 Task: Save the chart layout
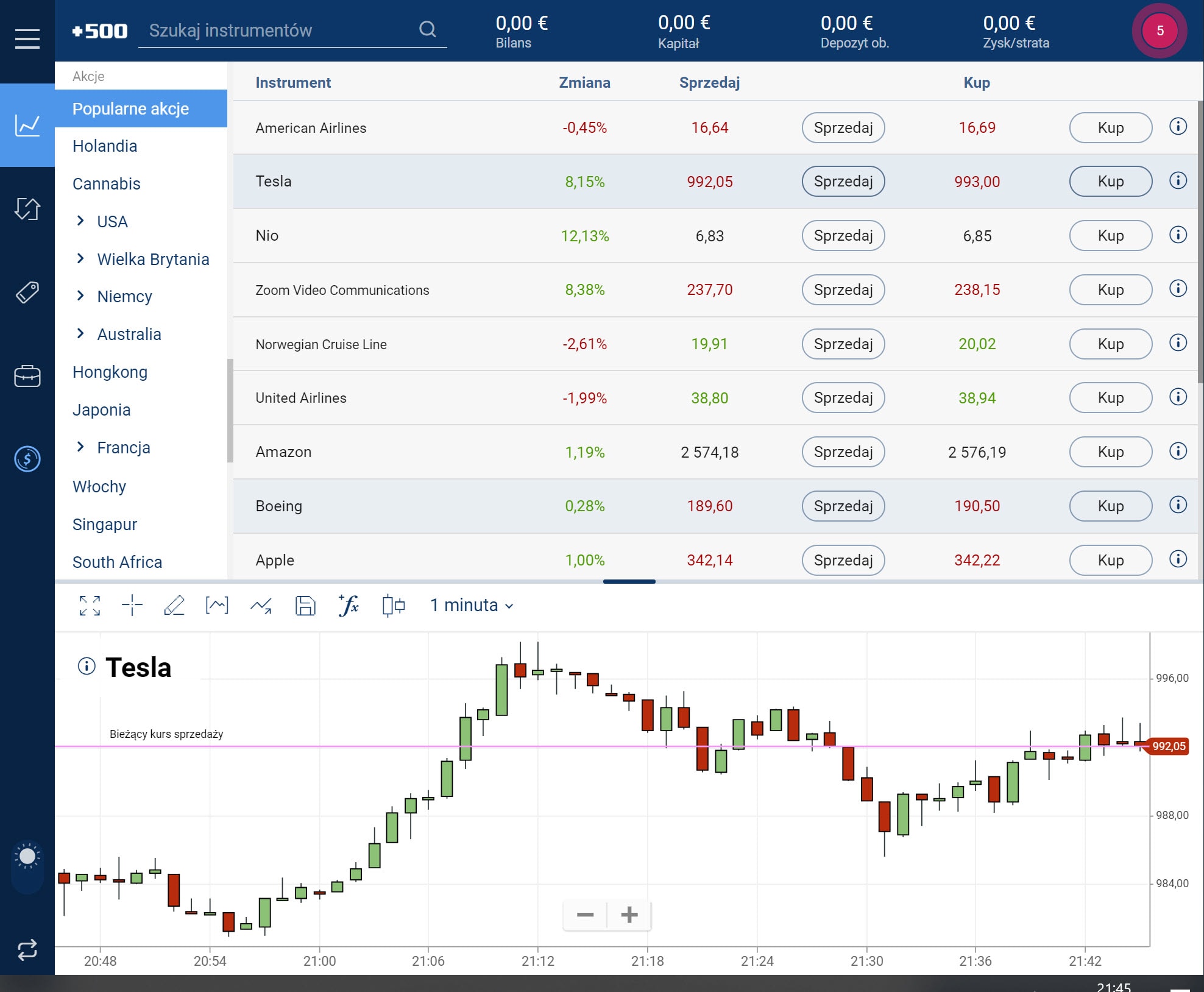(305, 606)
